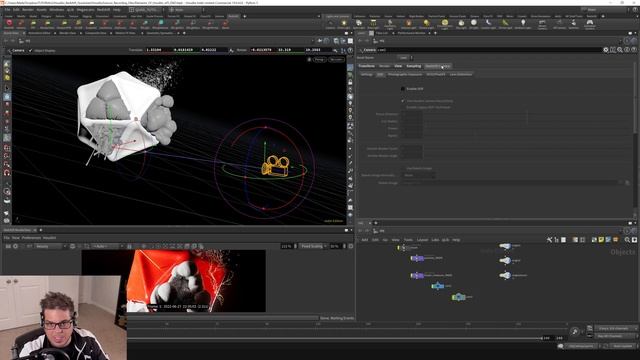Click the Switcher shelf tool
Screen dimensions: 640x360
coord(574,24)
